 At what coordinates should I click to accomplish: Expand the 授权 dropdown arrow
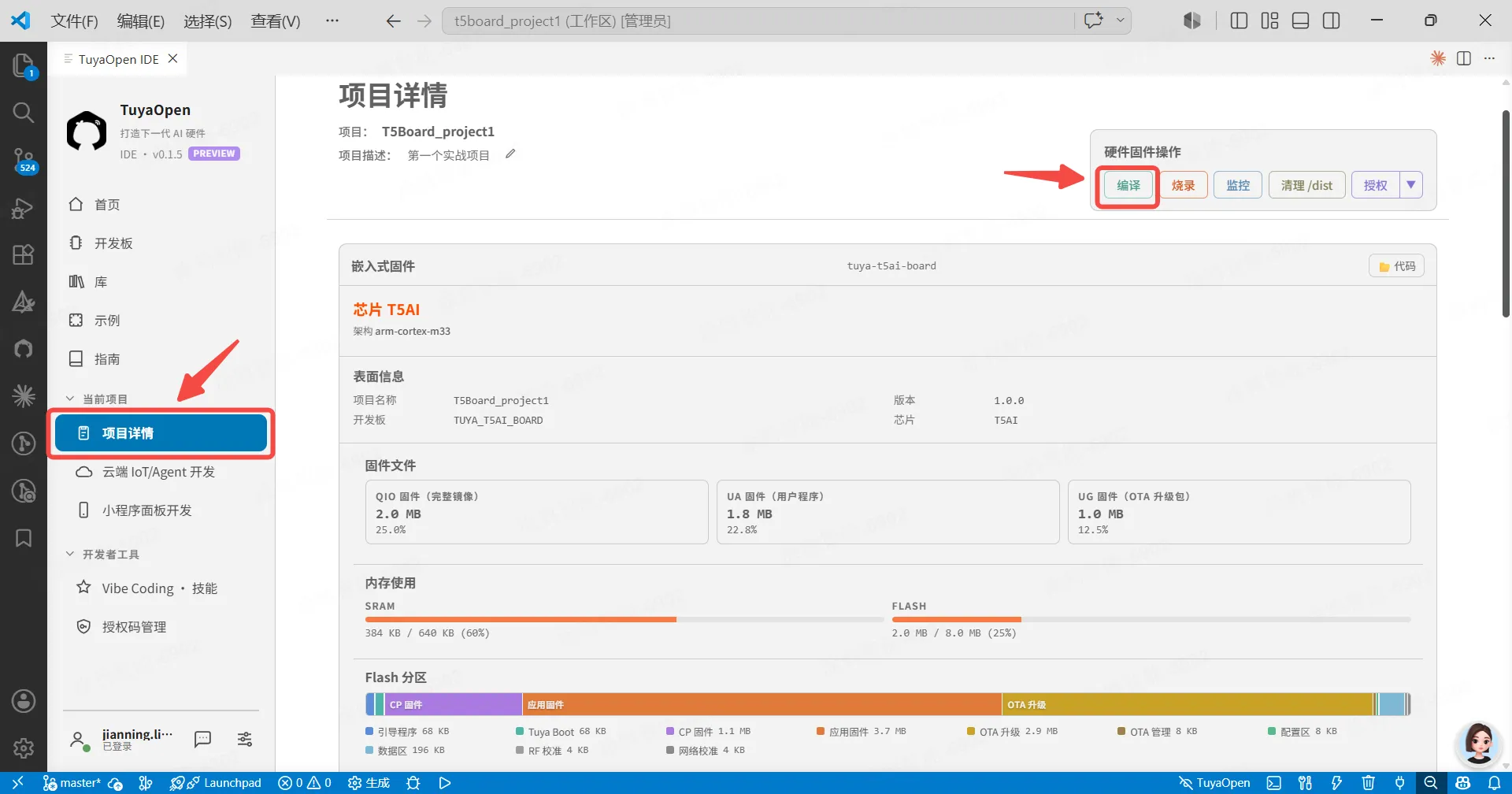1411,185
